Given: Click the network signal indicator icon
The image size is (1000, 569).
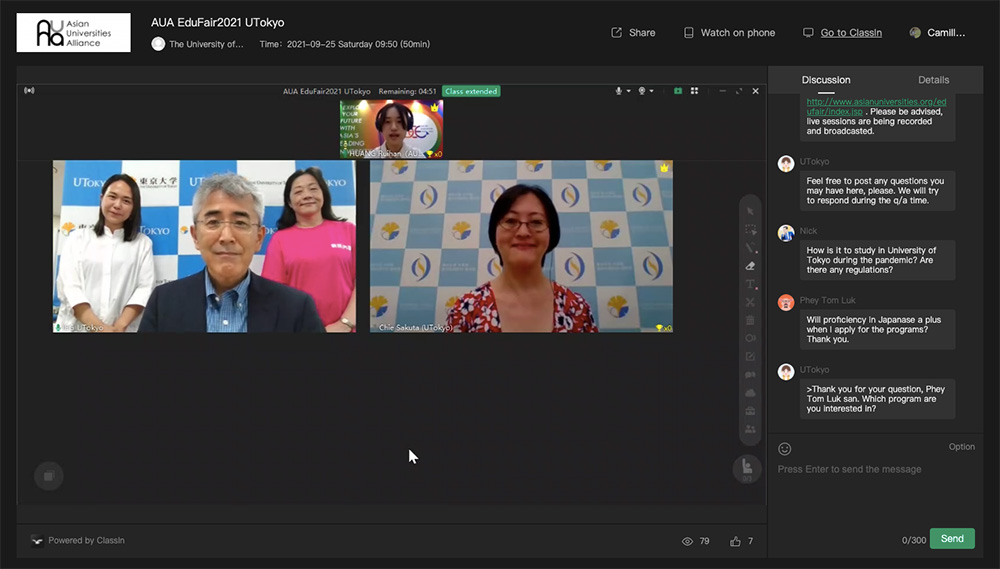Looking at the screenshot, I should pos(29,91).
